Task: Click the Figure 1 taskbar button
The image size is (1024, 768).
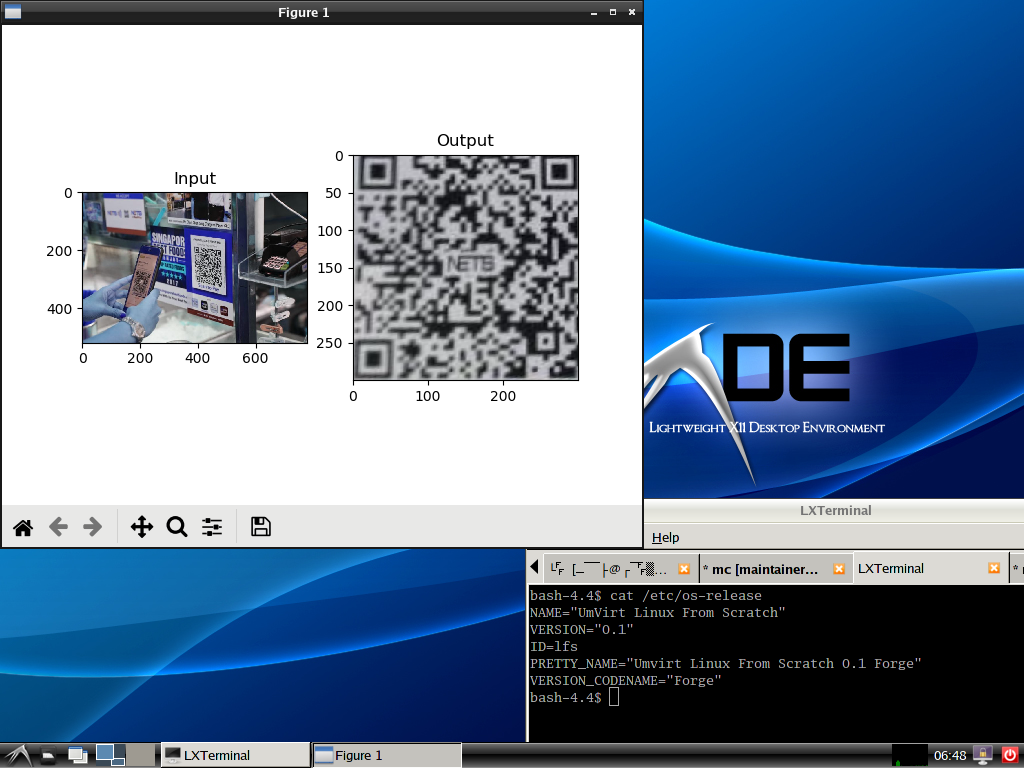Action: 386,755
